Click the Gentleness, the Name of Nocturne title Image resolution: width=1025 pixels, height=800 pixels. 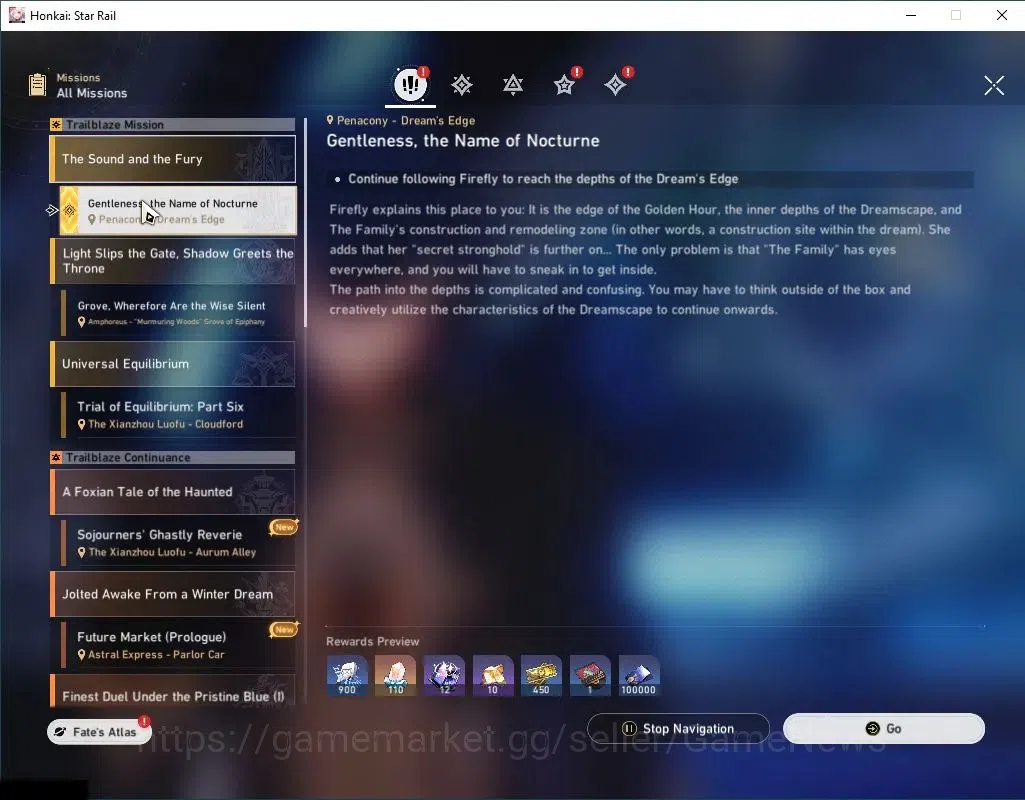point(463,141)
